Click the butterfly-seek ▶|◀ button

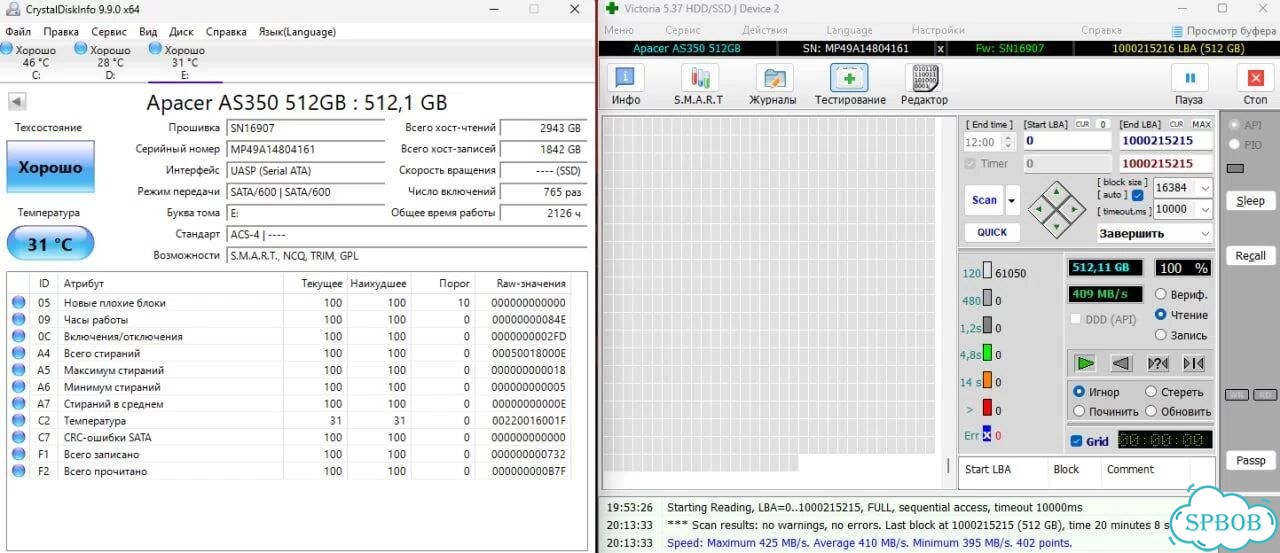pos(1194,363)
